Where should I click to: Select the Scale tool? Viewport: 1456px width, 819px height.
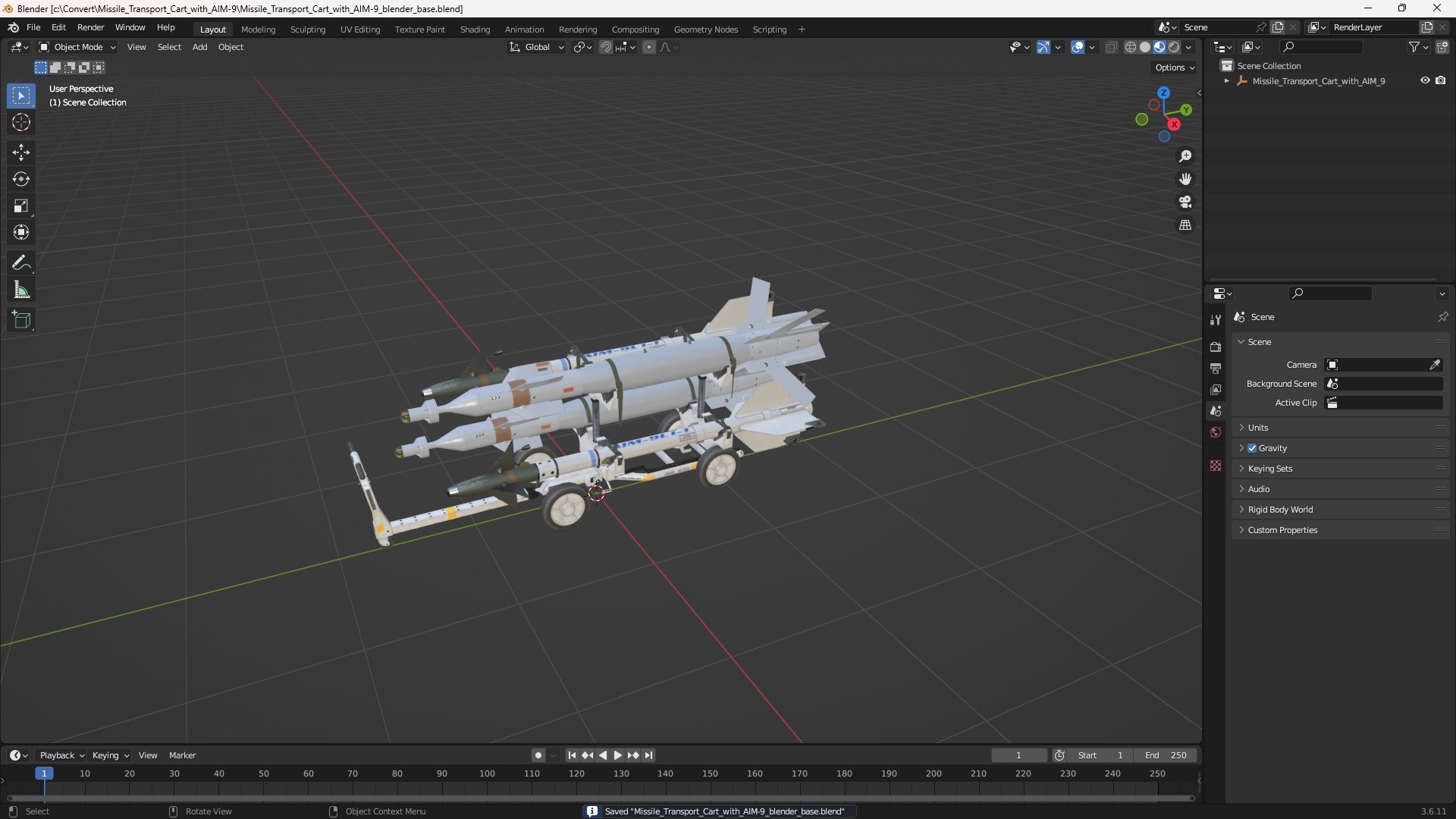[21, 206]
